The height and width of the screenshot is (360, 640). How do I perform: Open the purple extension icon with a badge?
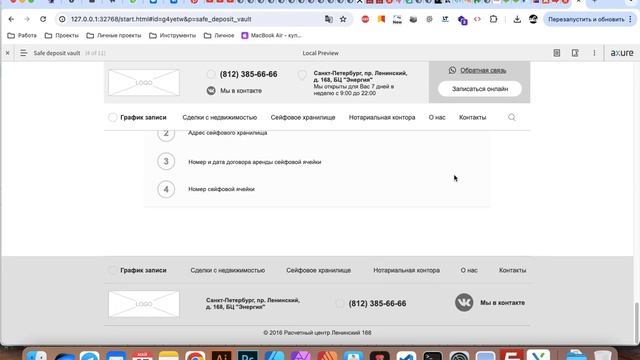(462, 20)
